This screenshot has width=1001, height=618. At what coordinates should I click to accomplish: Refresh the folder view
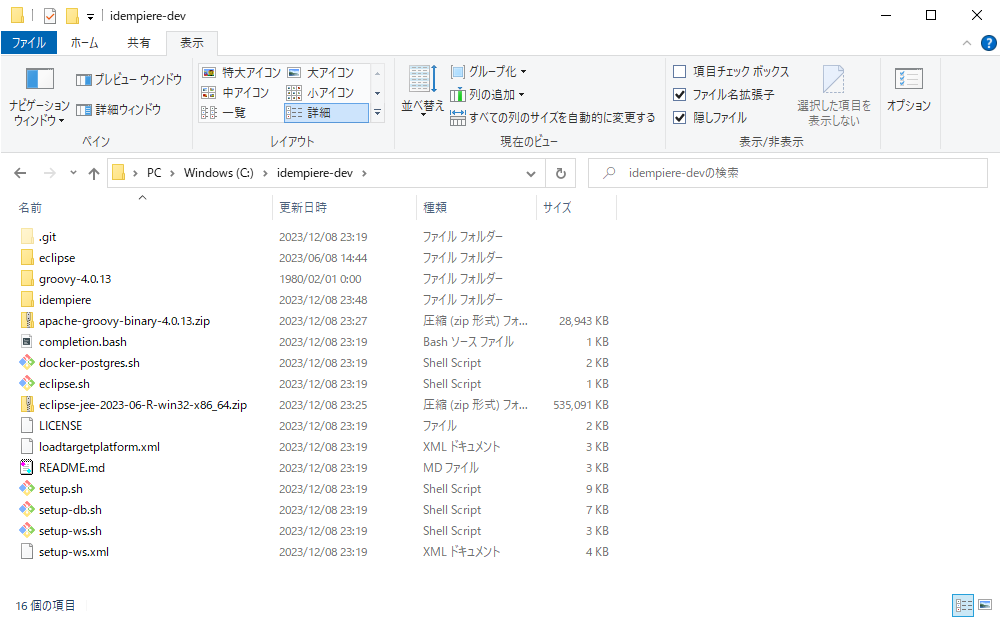(x=561, y=173)
